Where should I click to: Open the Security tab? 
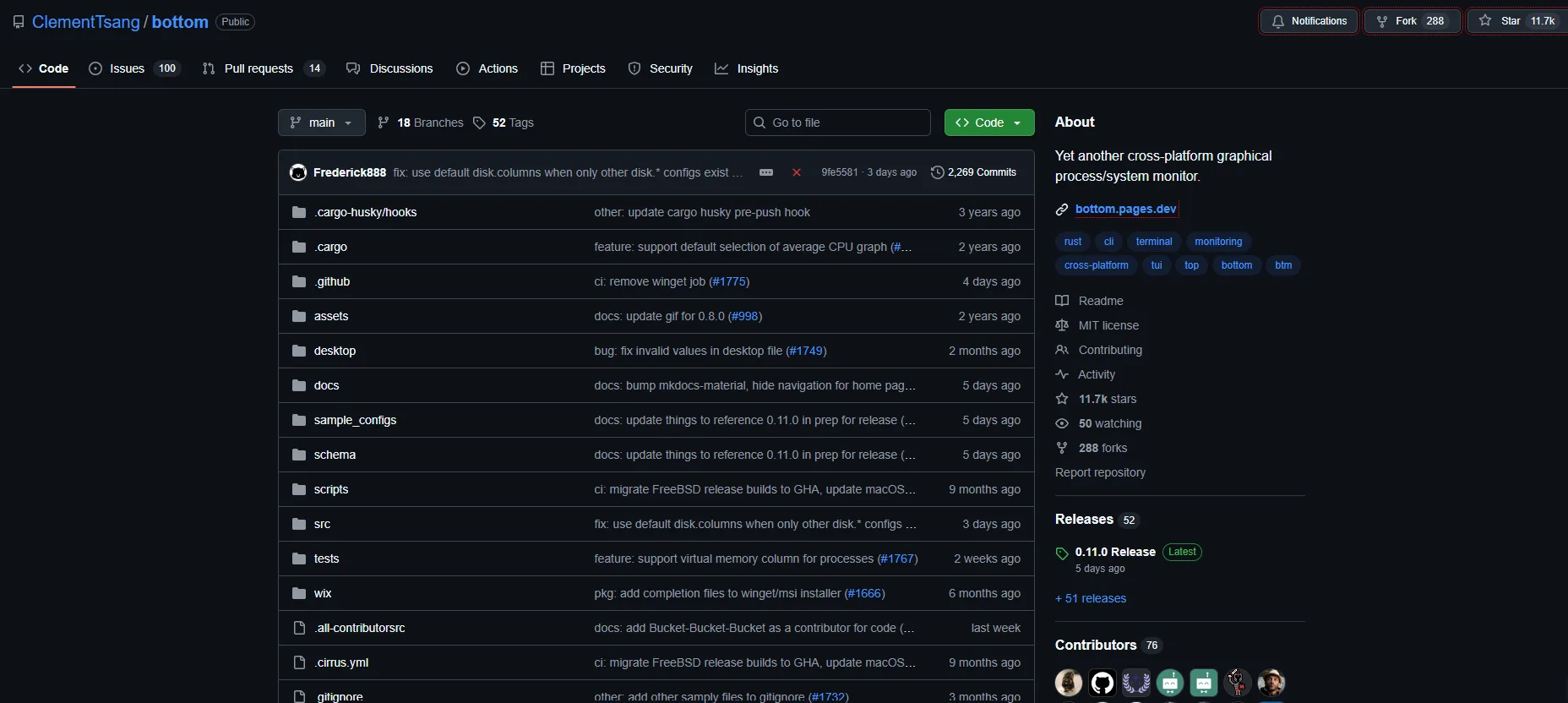[661, 68]
